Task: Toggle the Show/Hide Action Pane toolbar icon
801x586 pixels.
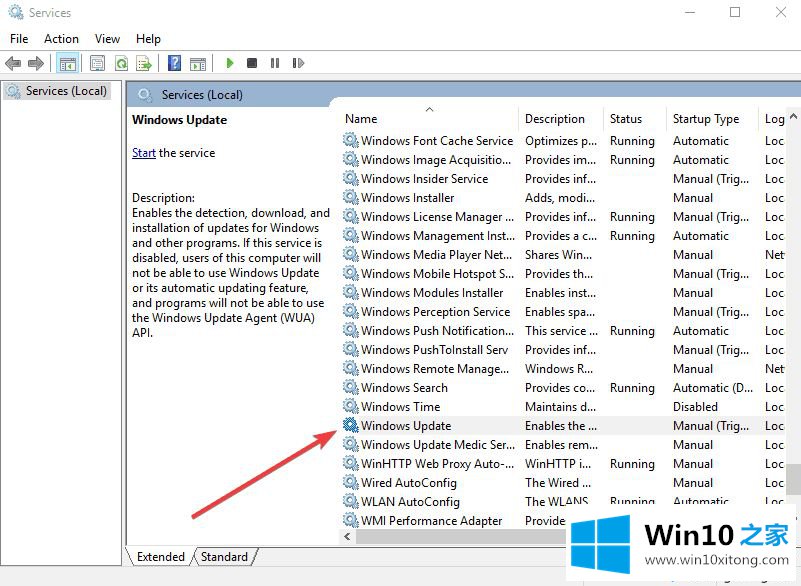Action: (198, 63)
